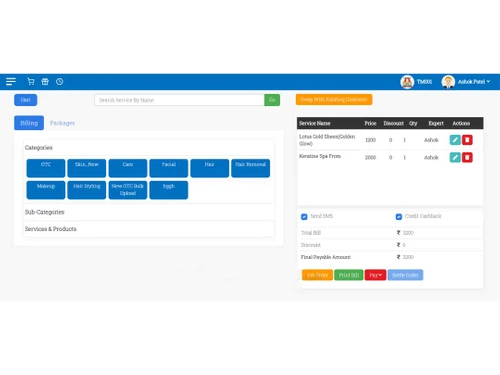Select the Skin_New category
Screen dimensions: 500x375
coord(87,168)
